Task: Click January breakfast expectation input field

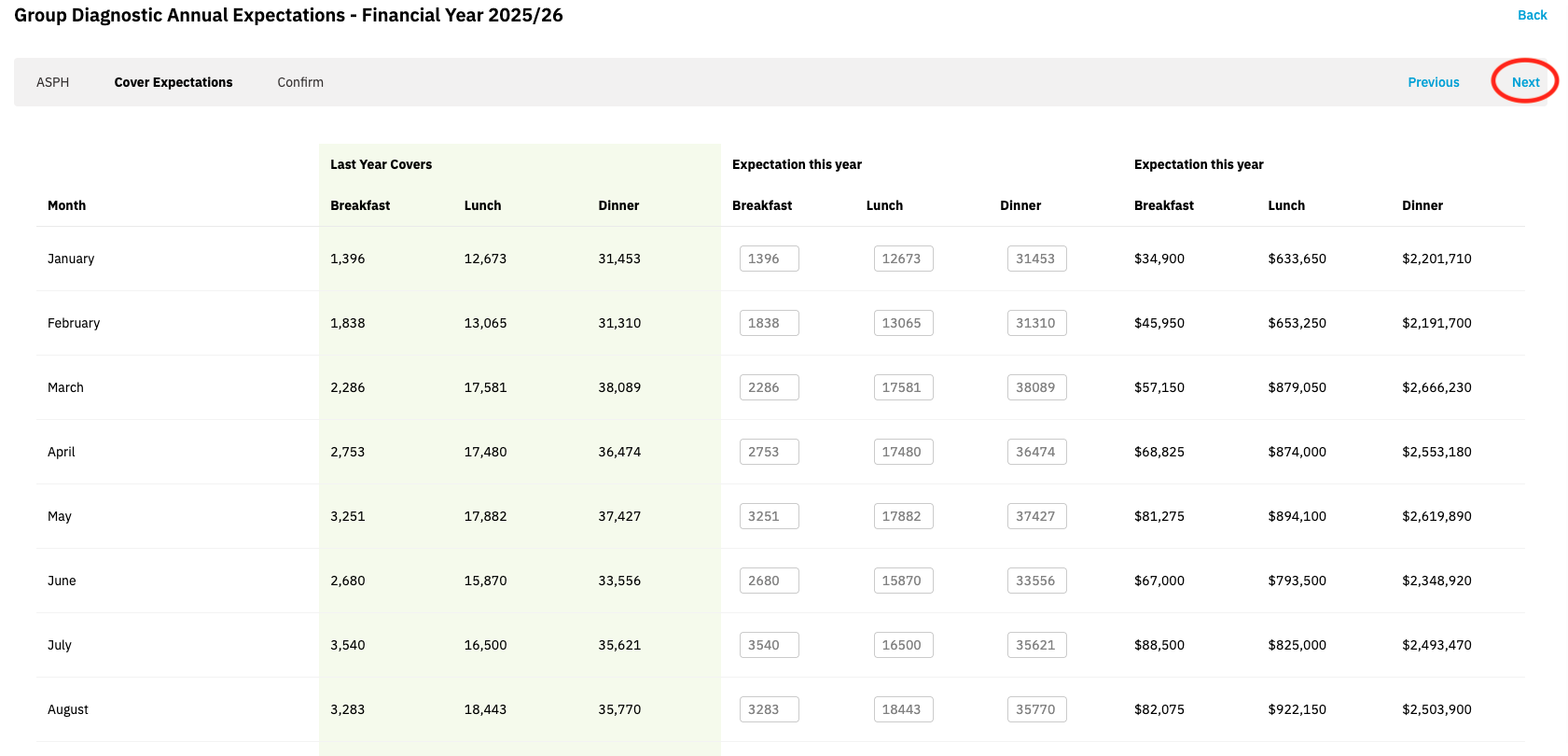Action: 769,259
